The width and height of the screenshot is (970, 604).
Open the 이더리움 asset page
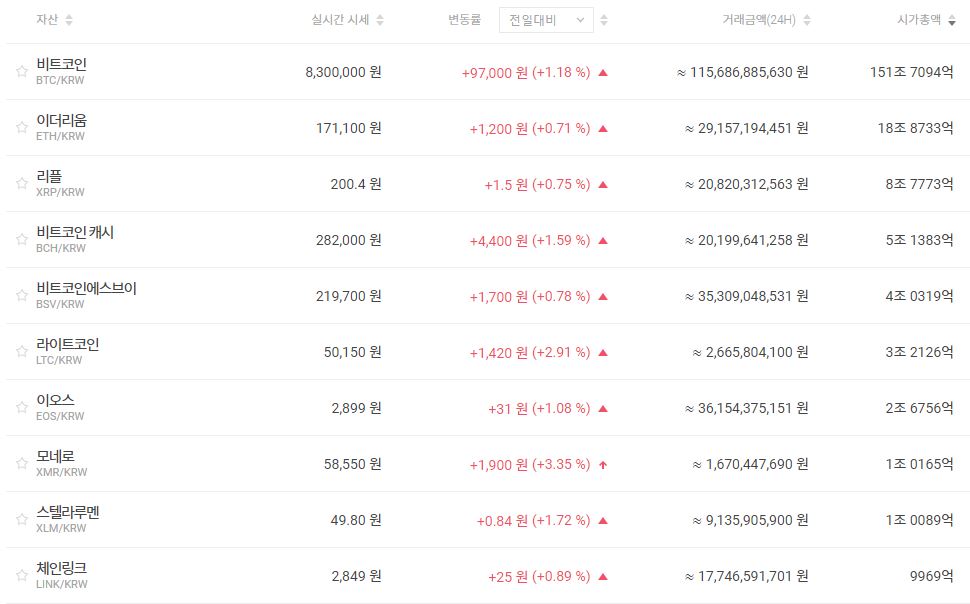(x=61, y=120)
